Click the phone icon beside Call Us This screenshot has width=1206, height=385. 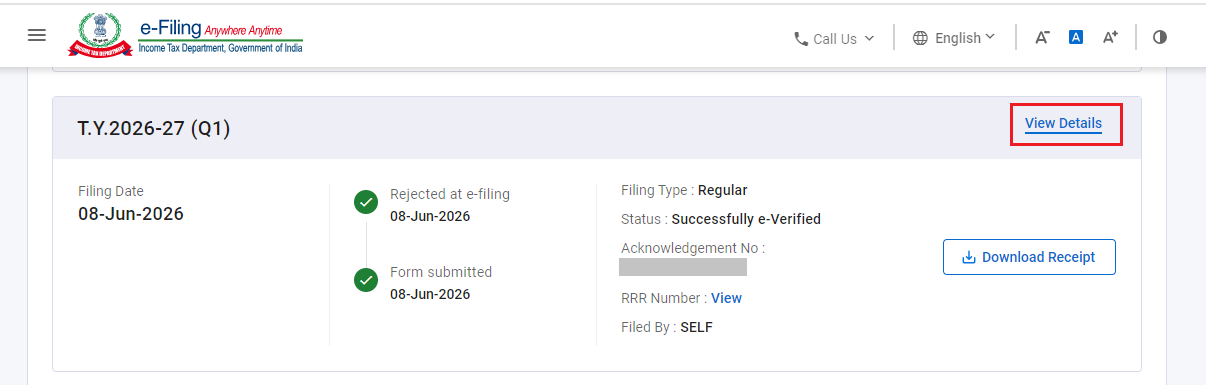point(801,39)
